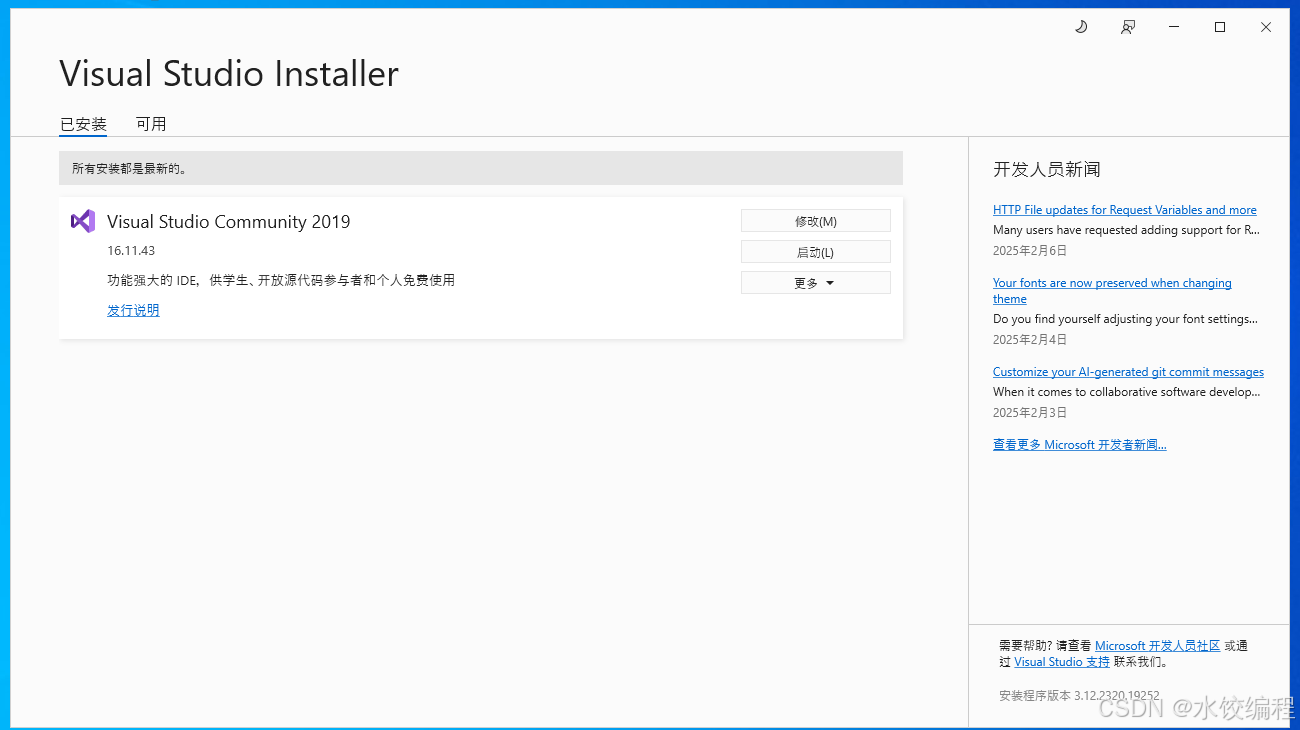This screenshot has width=1300, height=730.
Task: Launch Visual Studio with 启动(L) button
Action: [816, 252]
